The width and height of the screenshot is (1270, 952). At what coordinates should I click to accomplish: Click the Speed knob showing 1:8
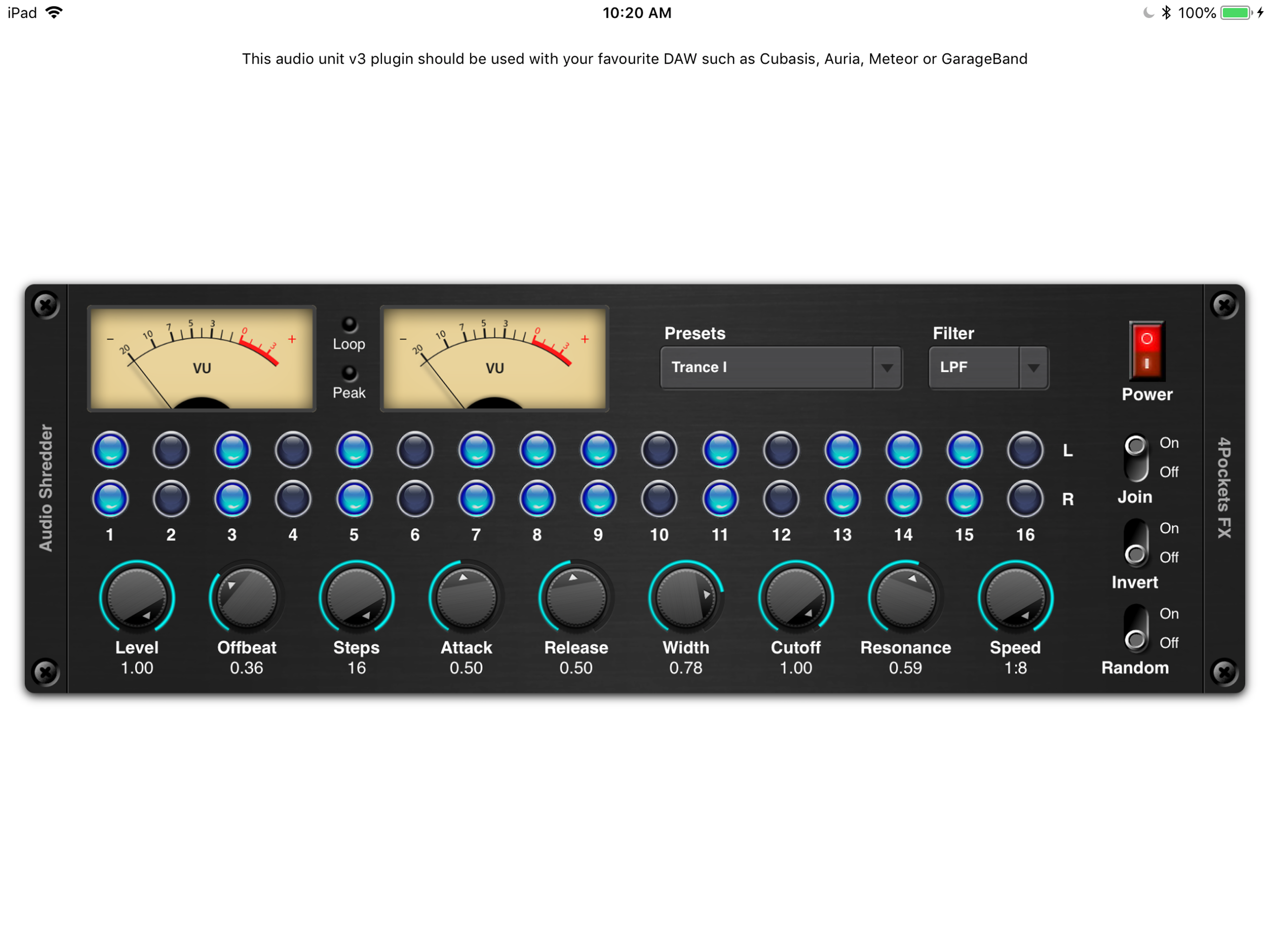pyautogui.click(x=1016, y=597)
